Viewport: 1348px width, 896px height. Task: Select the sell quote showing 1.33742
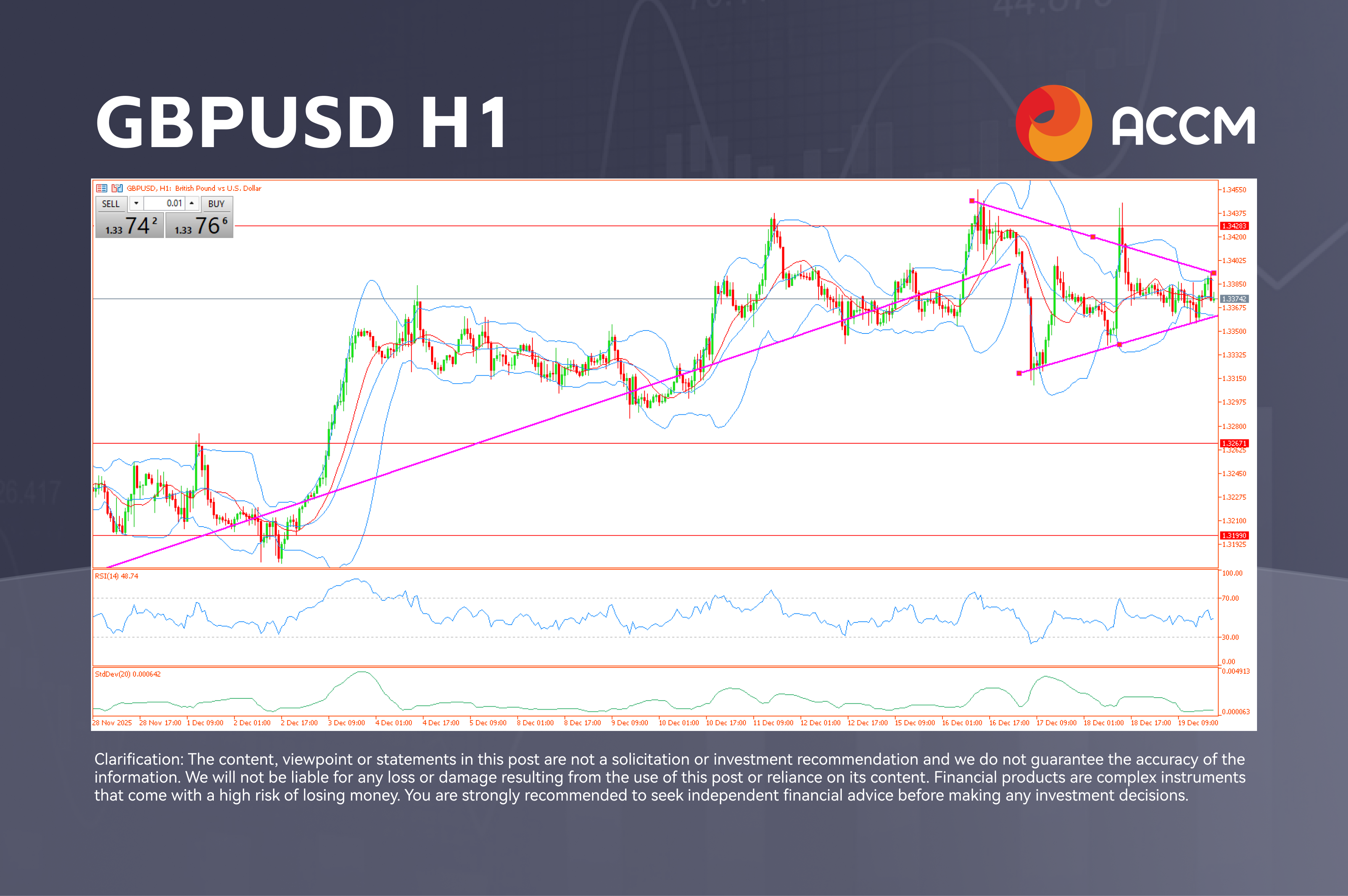(x=130, y=227)
